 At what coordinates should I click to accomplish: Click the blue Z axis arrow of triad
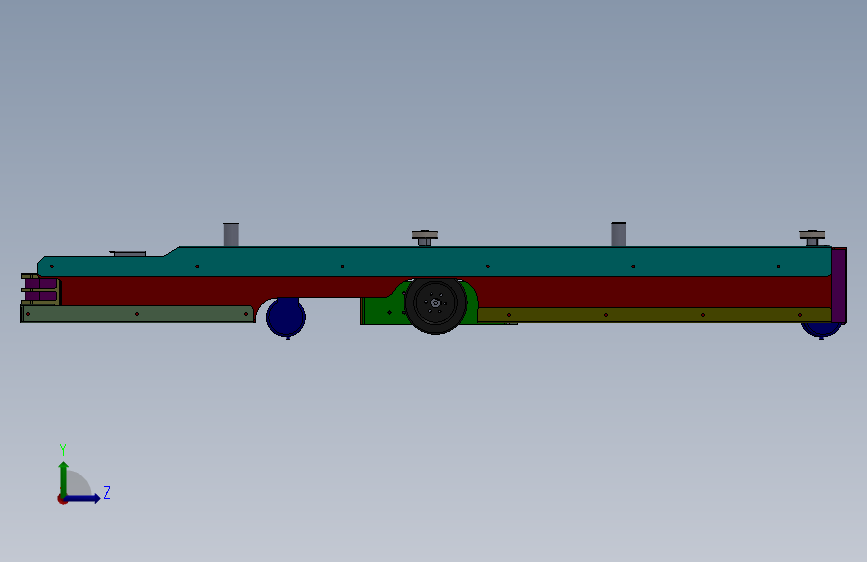click(83, 498)
